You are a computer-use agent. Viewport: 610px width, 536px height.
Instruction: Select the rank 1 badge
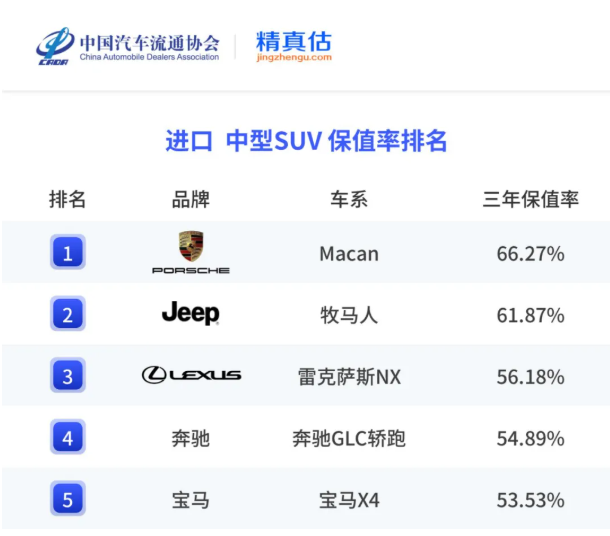68,253
